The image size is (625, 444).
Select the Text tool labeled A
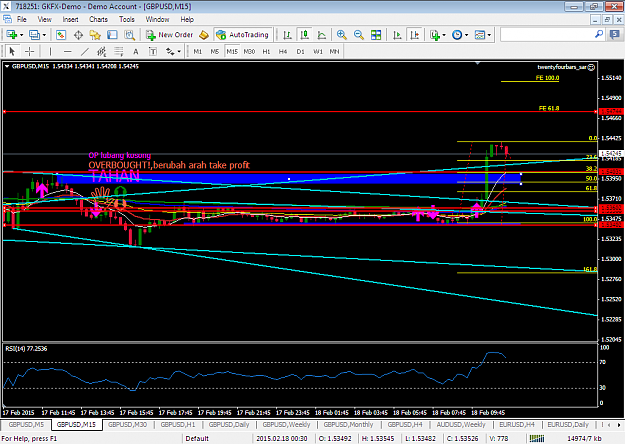136,51
